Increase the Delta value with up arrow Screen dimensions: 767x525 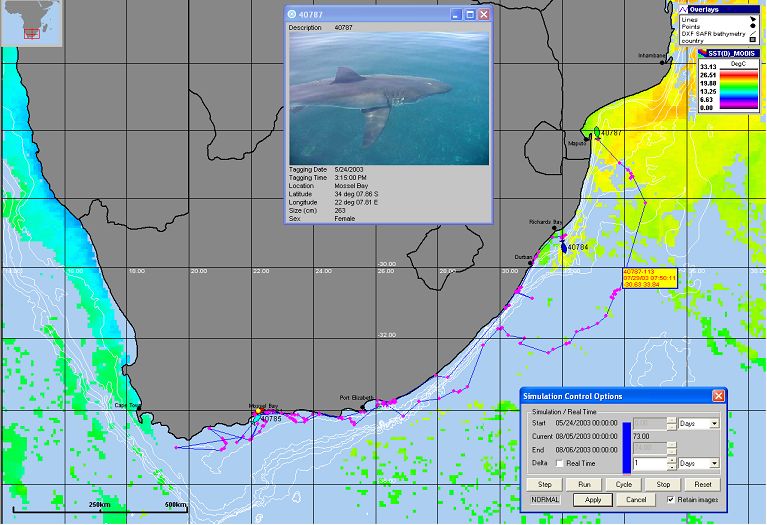coord(671,460)
